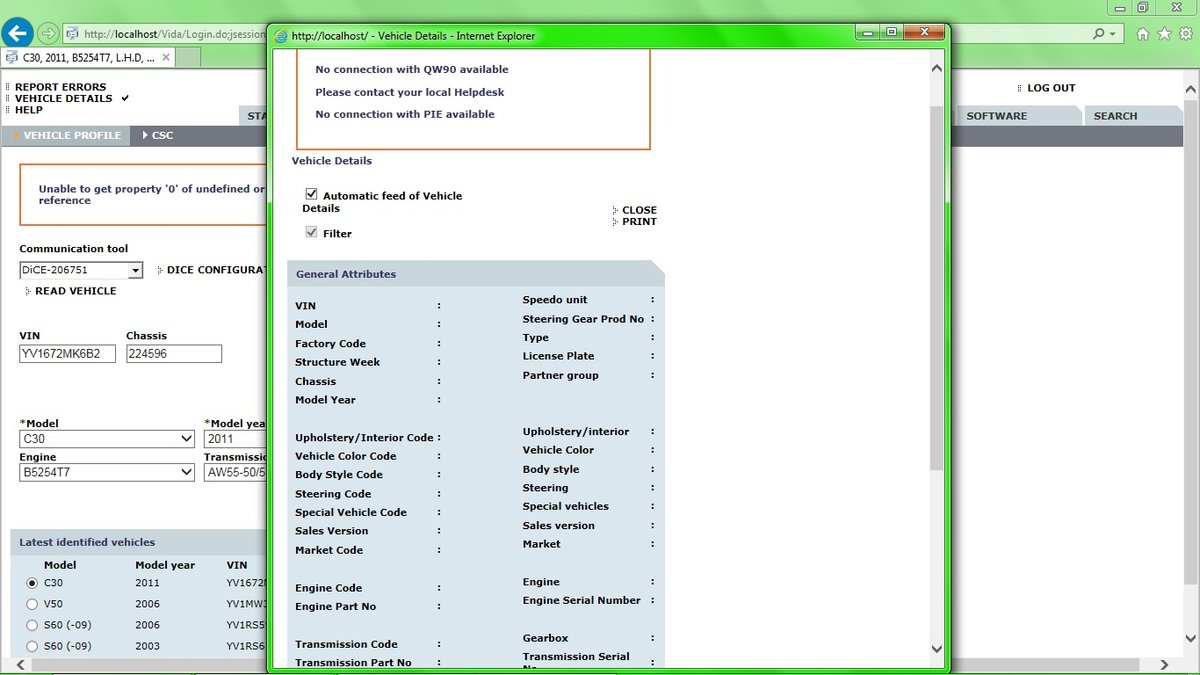1200x675 pixels.
Task: Select the V50 radio button
Action: coord(32,604)
